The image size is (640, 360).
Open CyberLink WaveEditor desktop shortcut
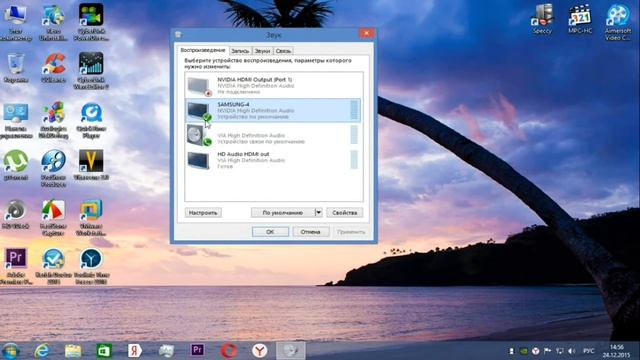click(x=91, y=71)
